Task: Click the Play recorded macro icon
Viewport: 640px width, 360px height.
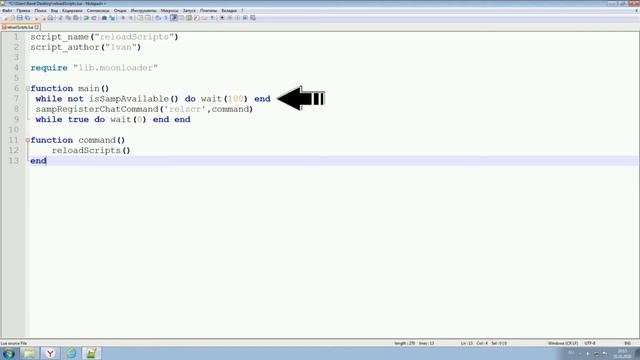Action: click(x=238, y=18)
